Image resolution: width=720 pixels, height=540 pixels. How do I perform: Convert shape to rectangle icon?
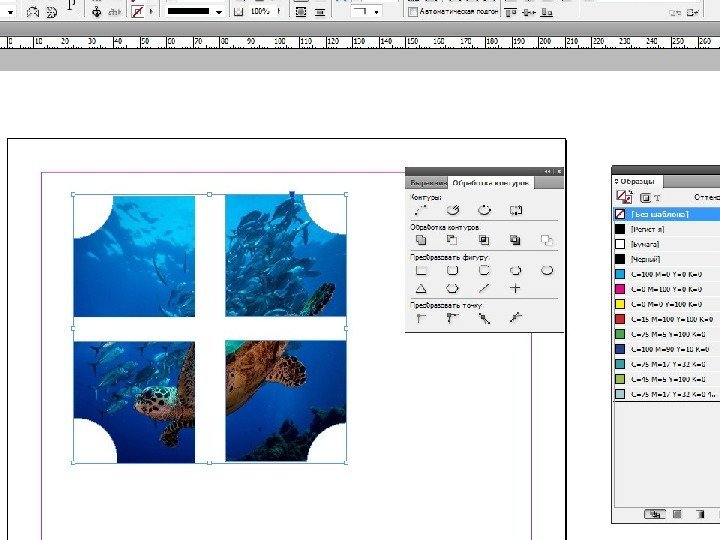(421, 270)
